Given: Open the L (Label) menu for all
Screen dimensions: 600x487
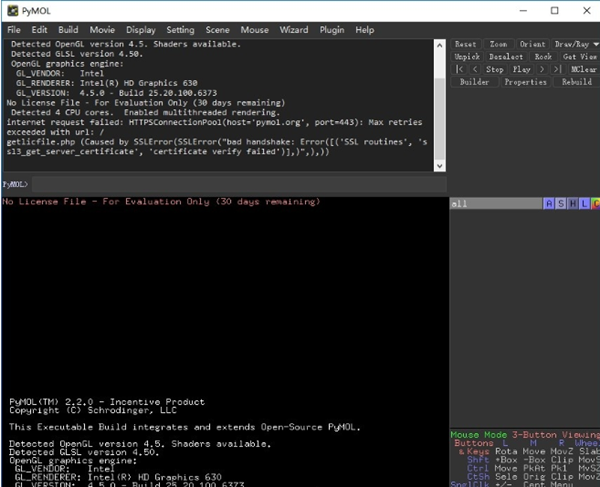Looking at the screenshot, I should point(584,203).
